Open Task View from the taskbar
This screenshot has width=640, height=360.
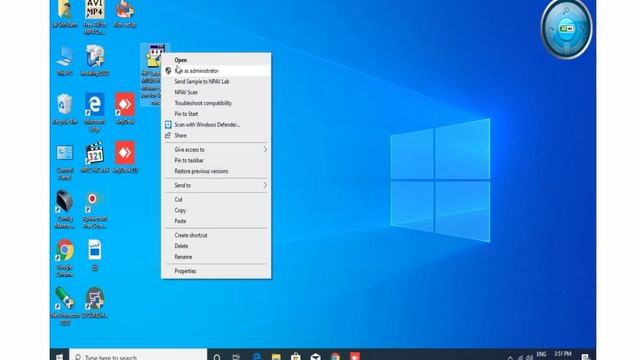click(236, 356)
